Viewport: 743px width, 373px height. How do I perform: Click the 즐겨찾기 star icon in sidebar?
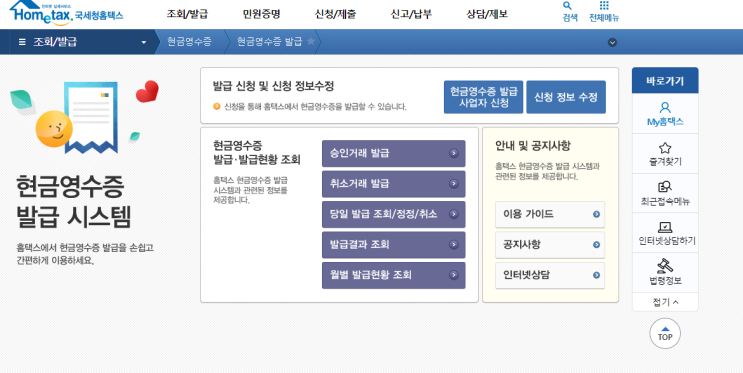(665, 148)
